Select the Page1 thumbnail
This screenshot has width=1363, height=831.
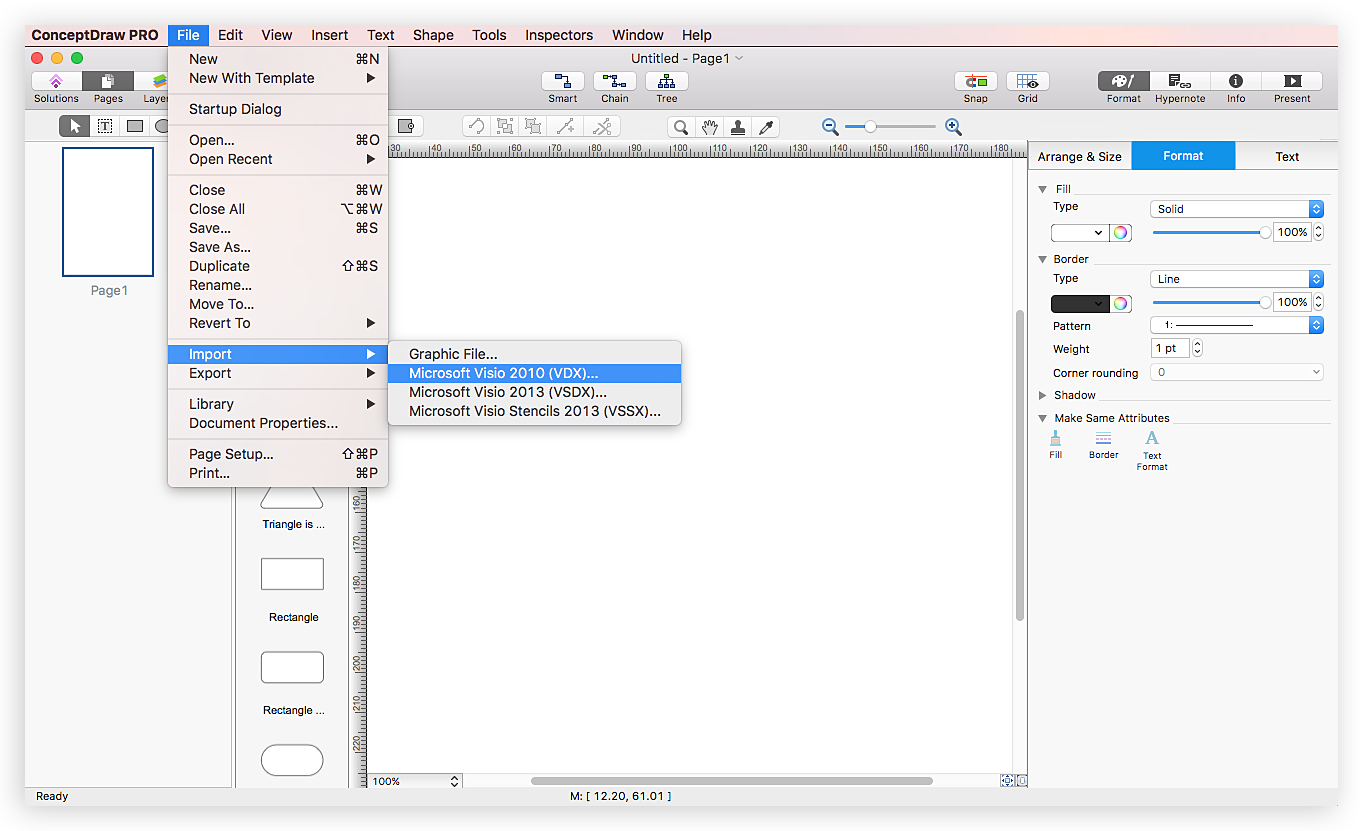click(x=108, y=212)
